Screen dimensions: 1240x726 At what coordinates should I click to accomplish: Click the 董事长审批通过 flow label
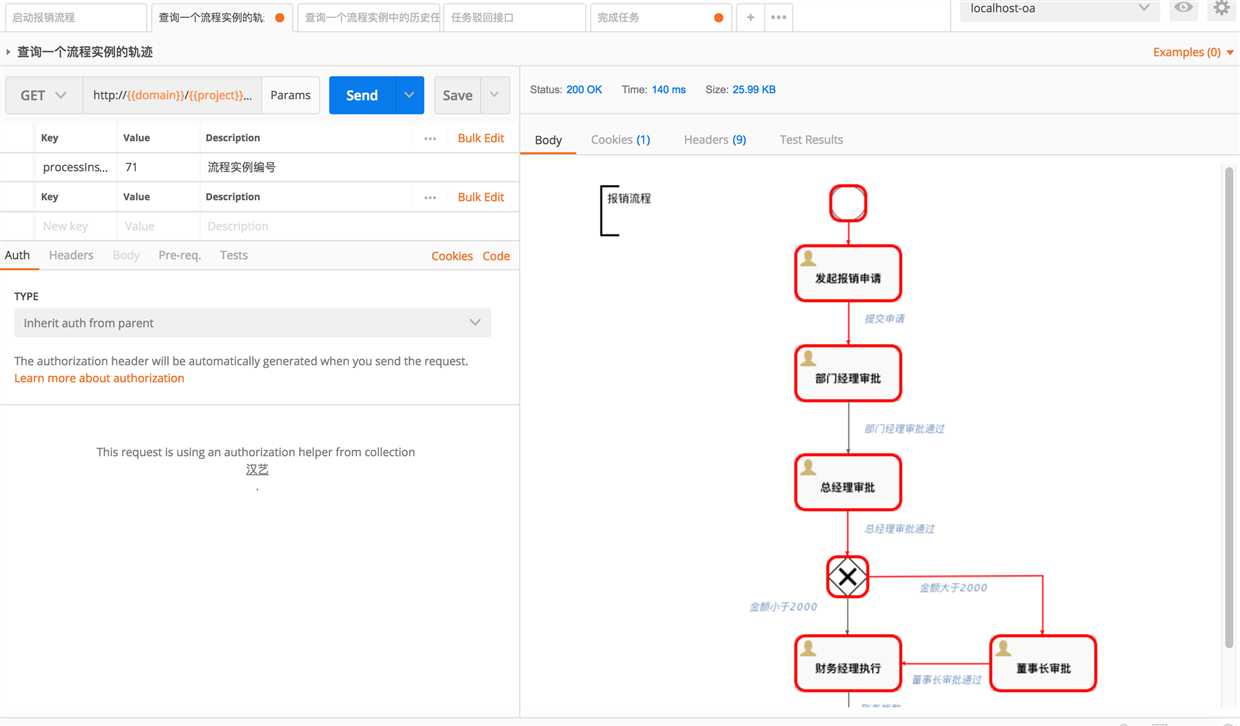click(946, 680)
